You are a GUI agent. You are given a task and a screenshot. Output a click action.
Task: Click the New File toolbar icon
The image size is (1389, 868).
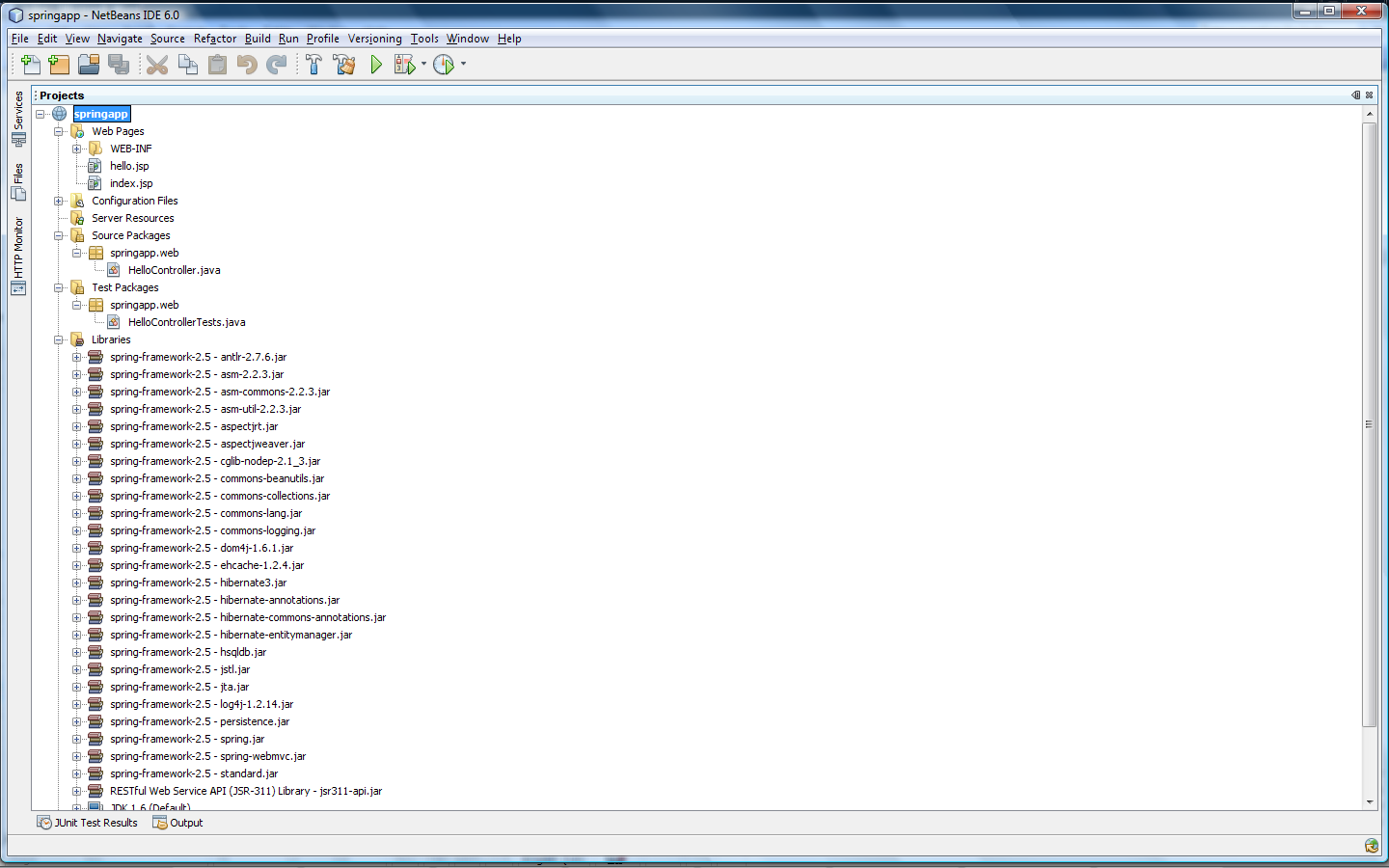pyautogui.click(x=30, y=65)
